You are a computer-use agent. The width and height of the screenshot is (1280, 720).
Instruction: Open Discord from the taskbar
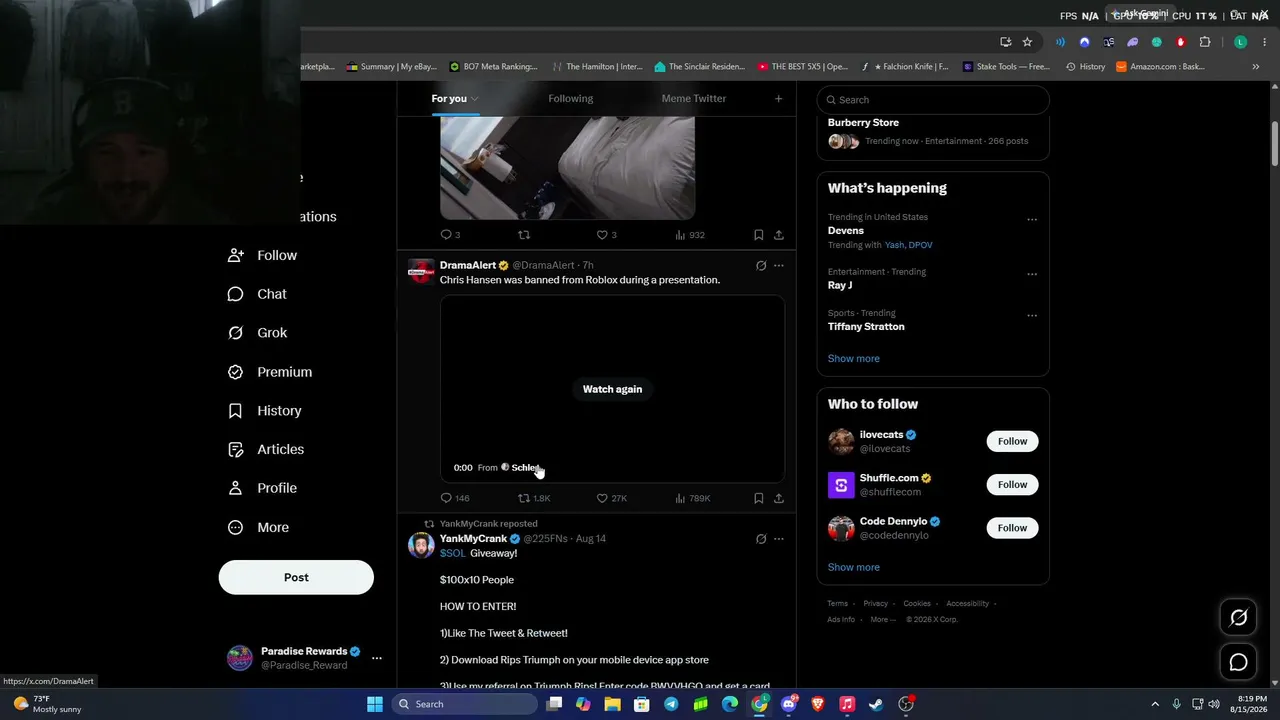(788, 704)
